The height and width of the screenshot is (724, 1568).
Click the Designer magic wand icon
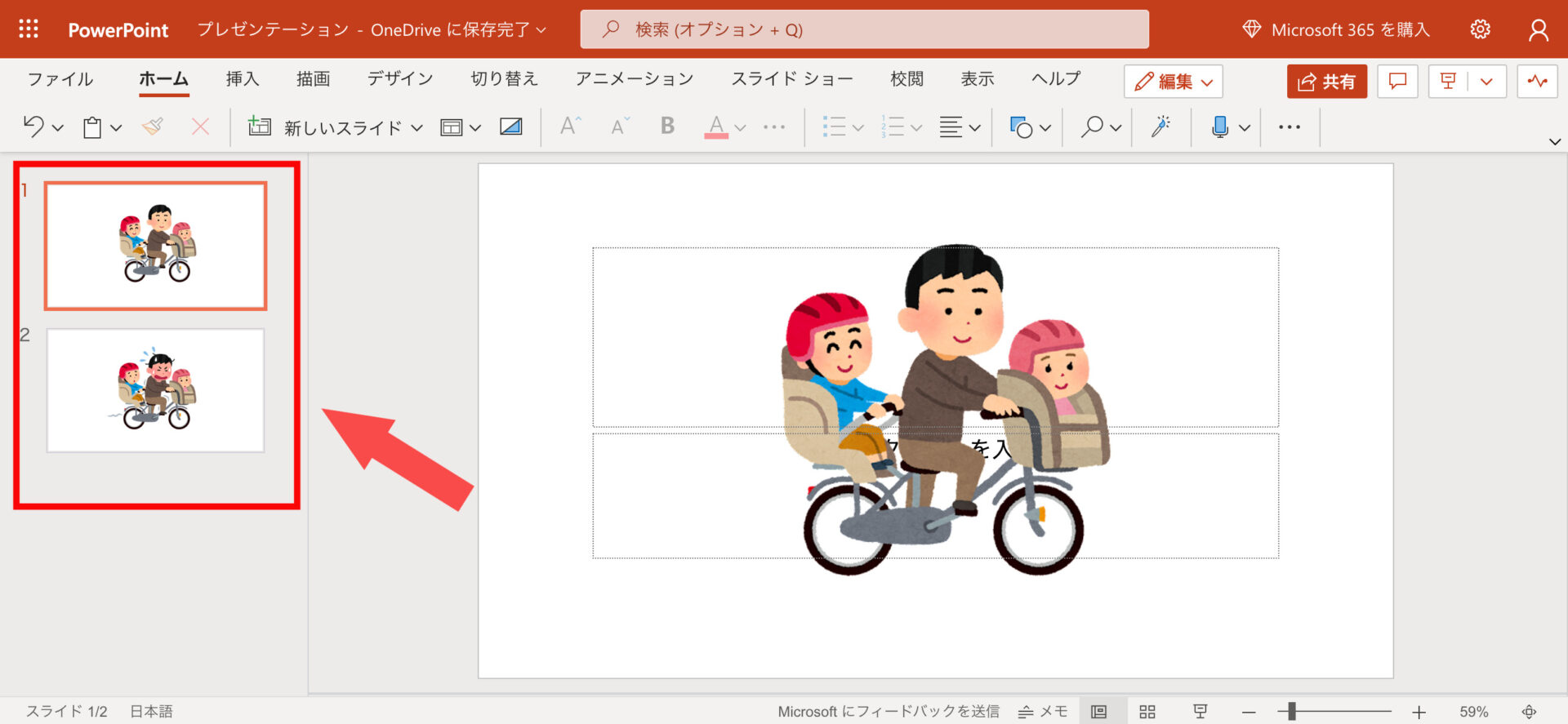click(1160, 127)
